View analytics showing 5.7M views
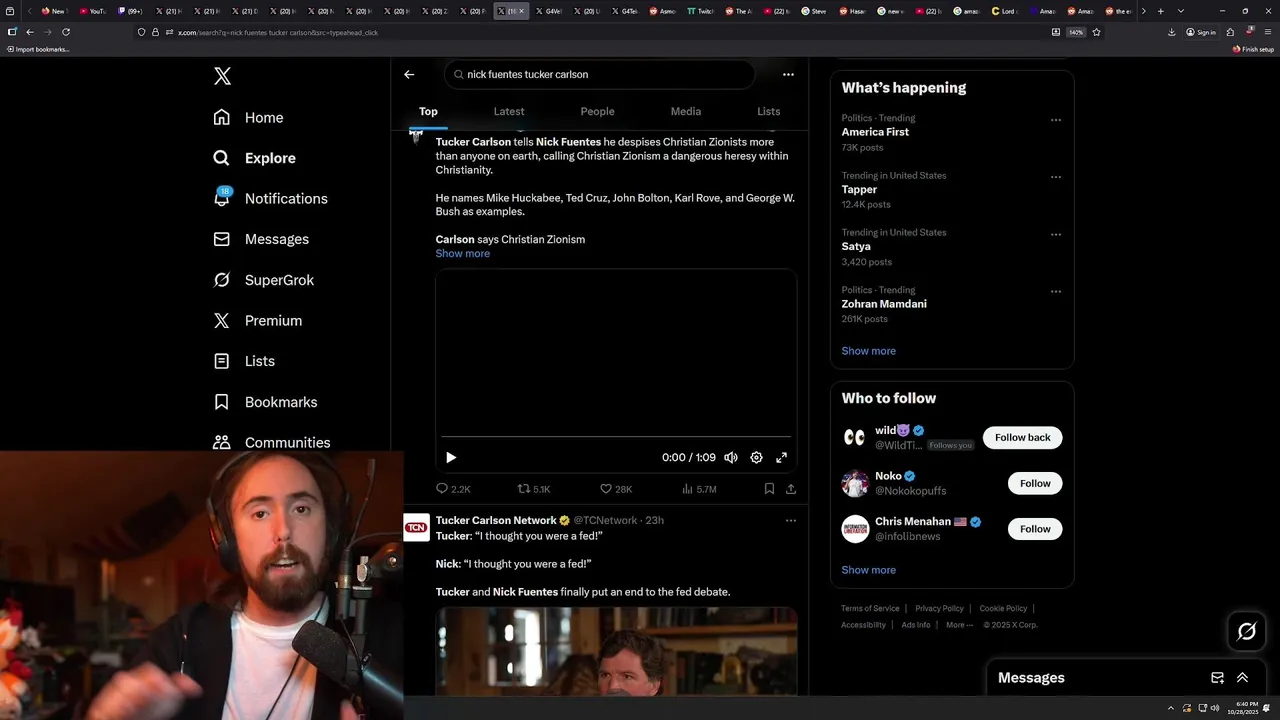Viewport: 1280px width, 720px height. coord(698,489)
